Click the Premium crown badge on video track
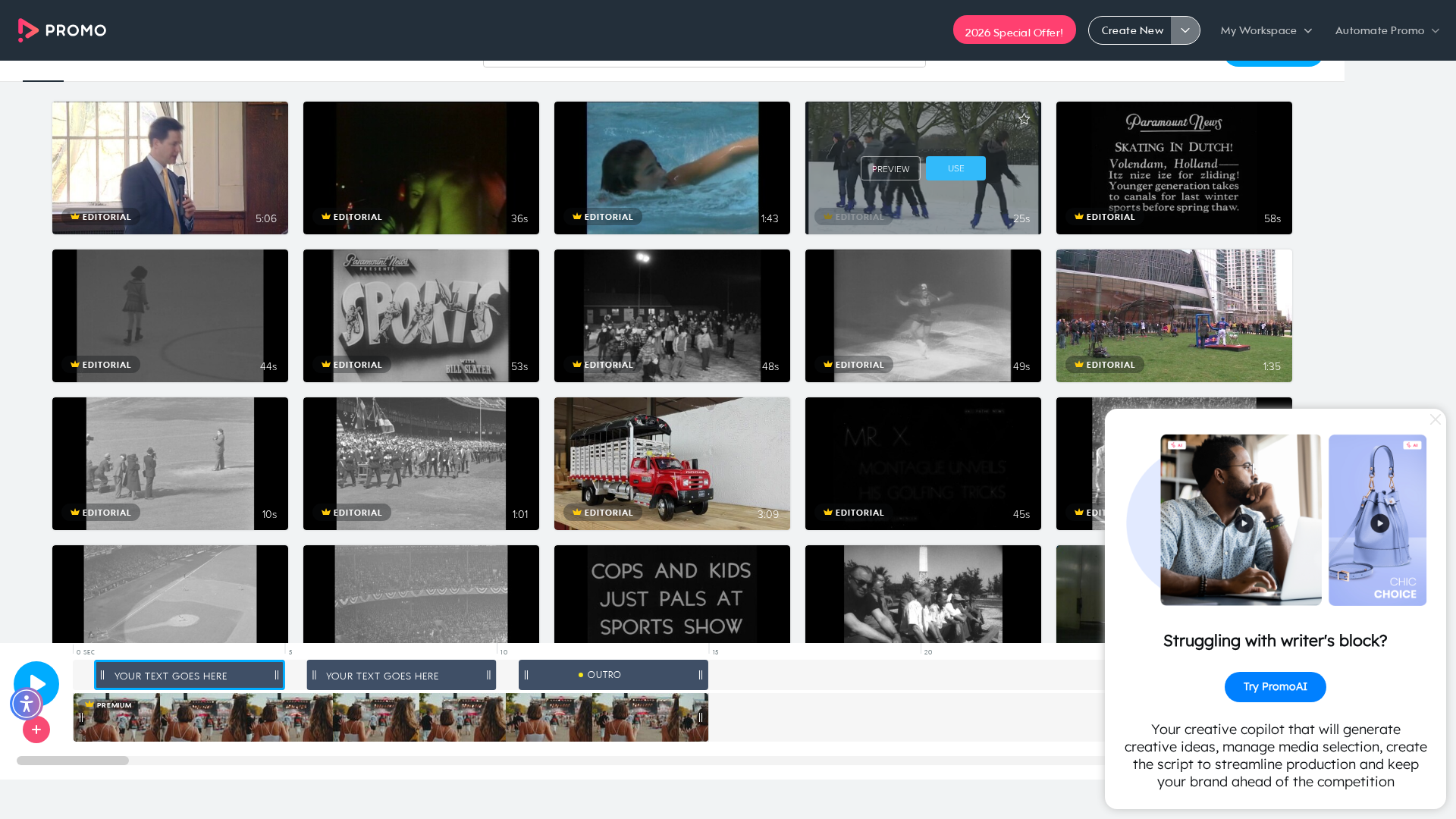 click(x=109, y=705)
